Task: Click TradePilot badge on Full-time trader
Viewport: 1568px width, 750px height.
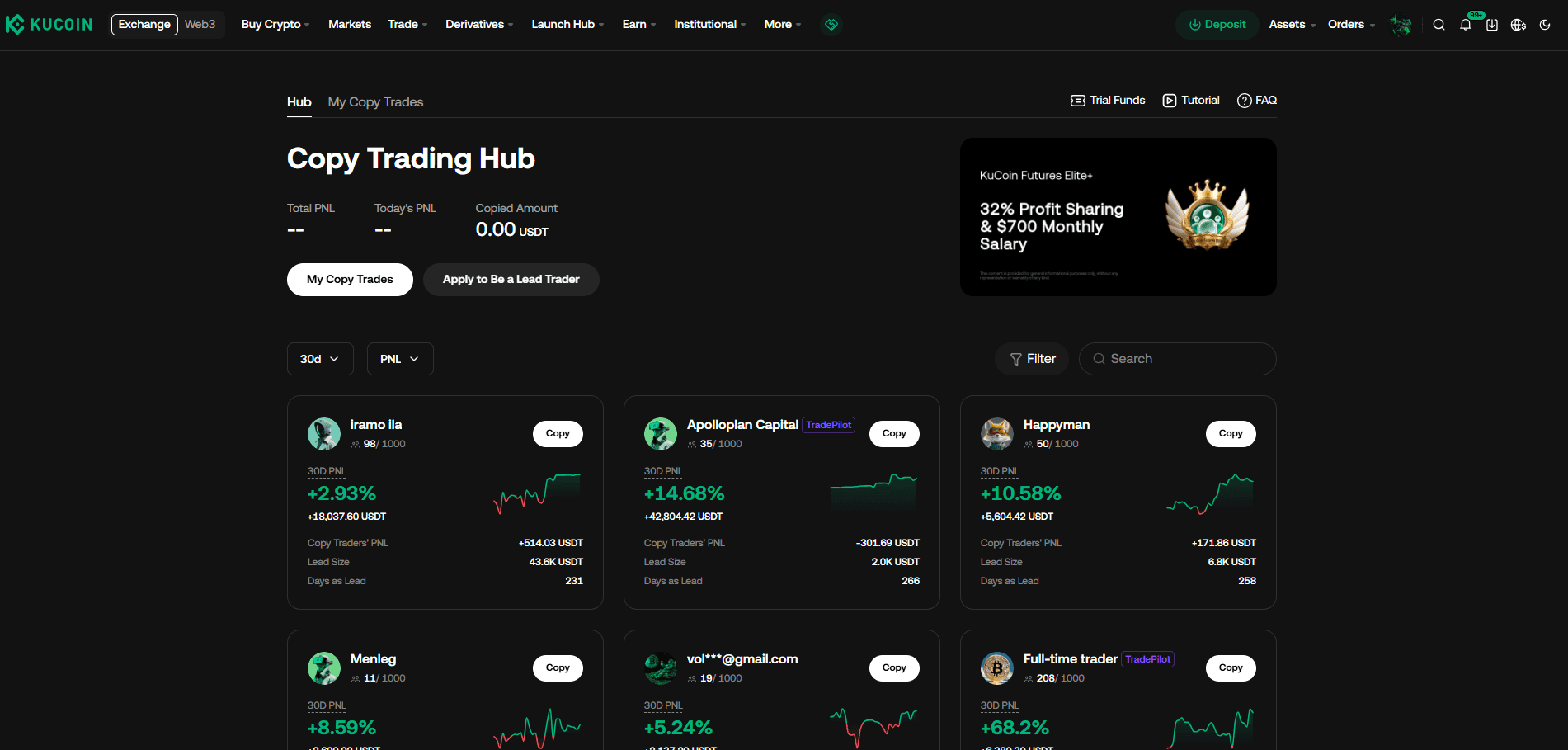Action: [x=1147, y=659]
